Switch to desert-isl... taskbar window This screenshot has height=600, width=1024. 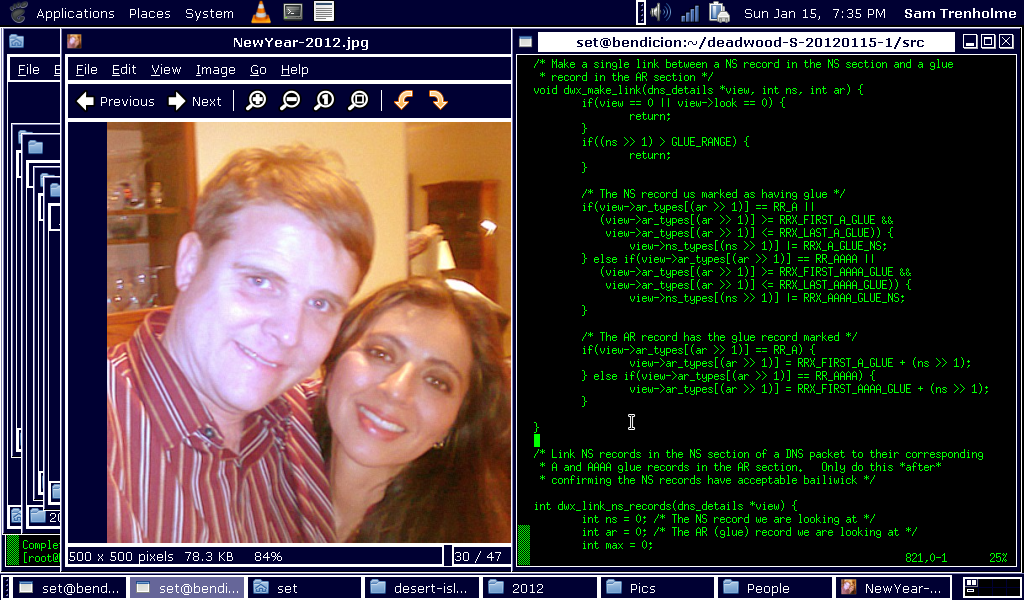422,588
